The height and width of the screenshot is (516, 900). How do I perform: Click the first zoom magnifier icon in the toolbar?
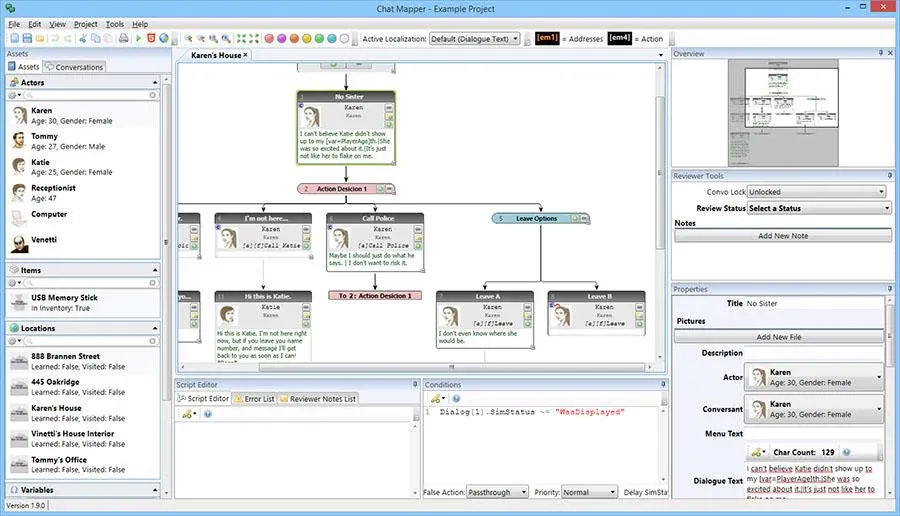[188, 38]
